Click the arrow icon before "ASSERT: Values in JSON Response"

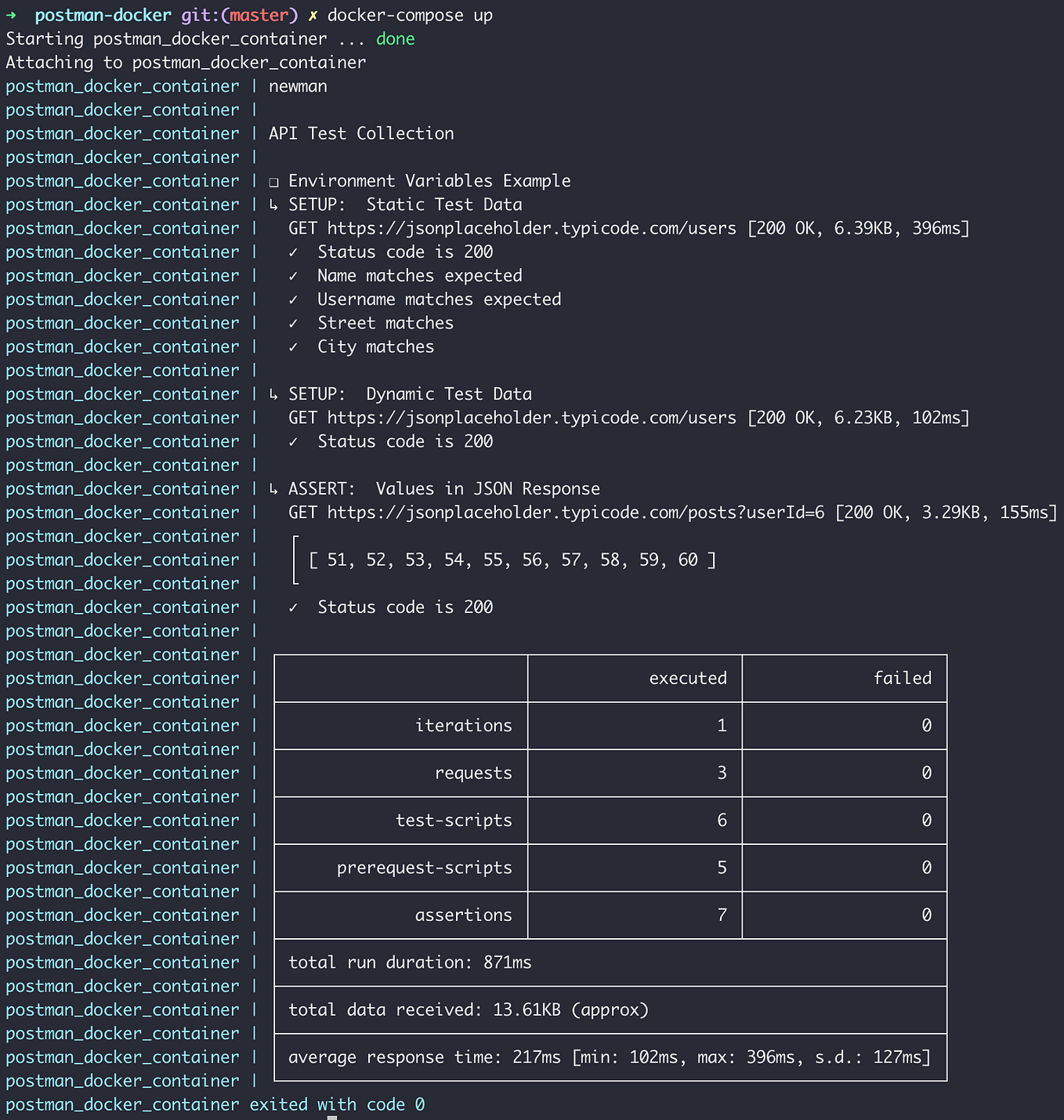(x=273, y=488)
